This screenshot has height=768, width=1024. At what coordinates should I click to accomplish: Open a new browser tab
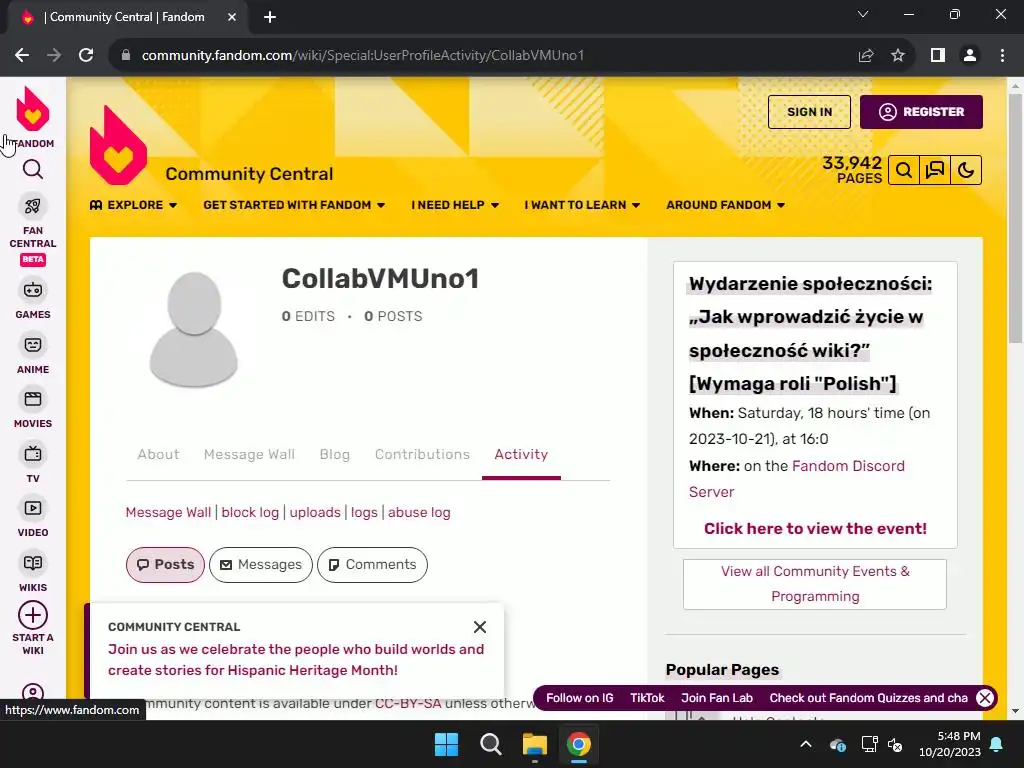tap(270, 18)
